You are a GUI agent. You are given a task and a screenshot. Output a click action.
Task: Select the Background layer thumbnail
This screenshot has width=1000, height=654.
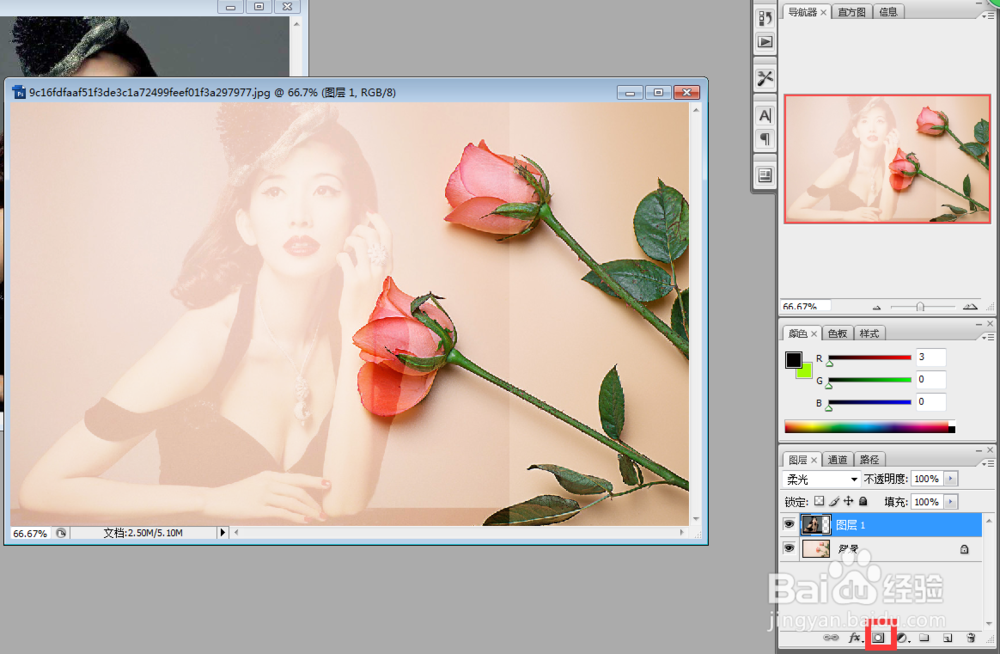[x=816, y=549]
